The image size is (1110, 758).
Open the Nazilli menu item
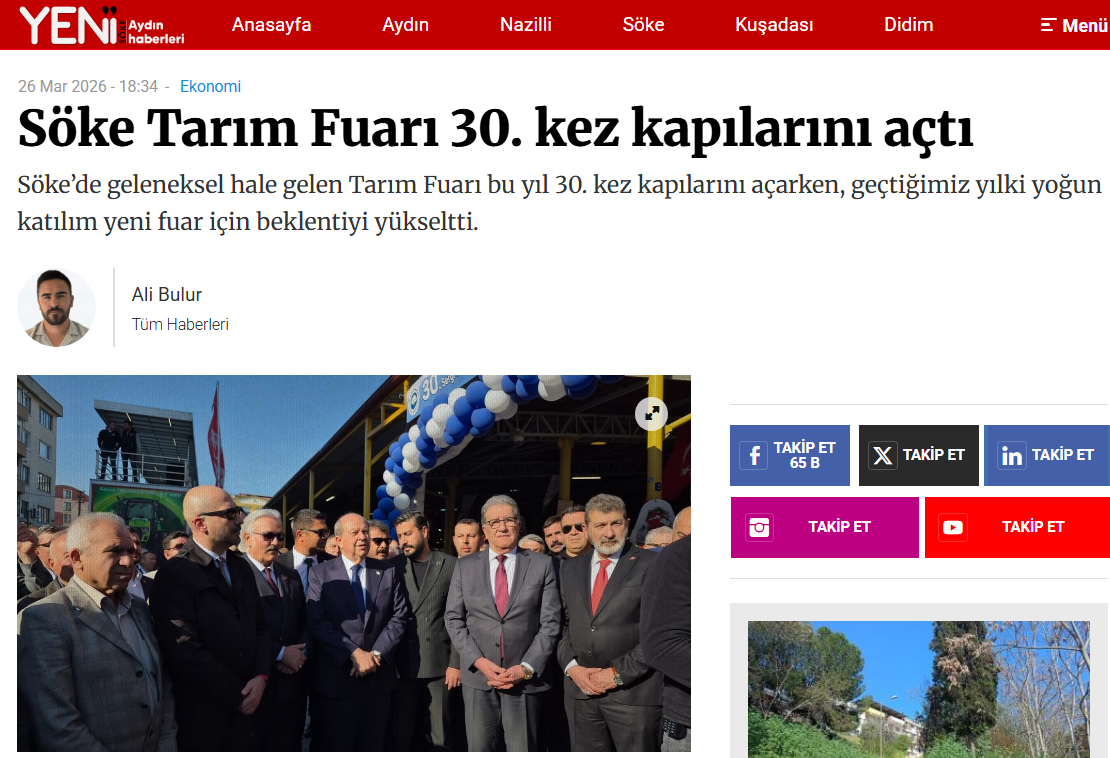[x=525, y=25]
